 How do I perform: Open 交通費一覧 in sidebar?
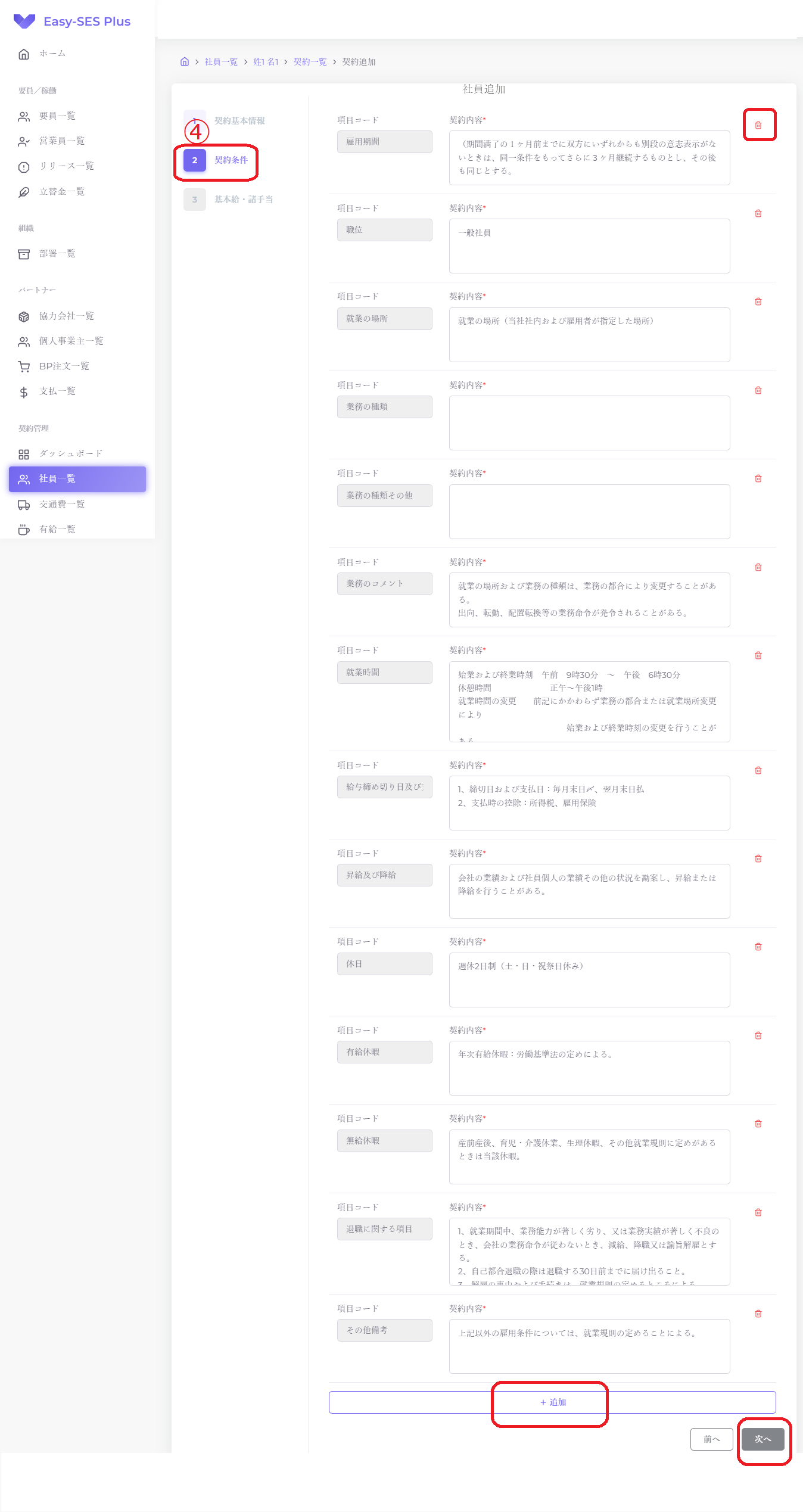(61, 505)
